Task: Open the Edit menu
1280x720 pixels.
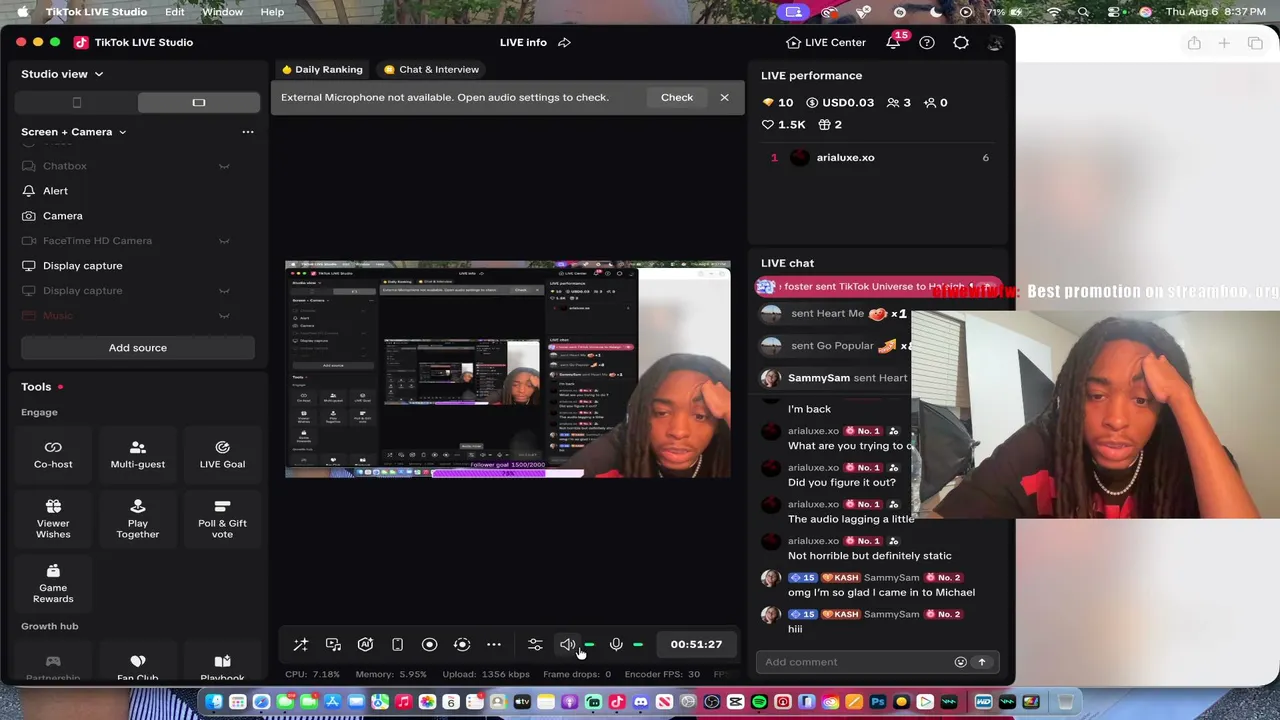Action: (175, 12)
